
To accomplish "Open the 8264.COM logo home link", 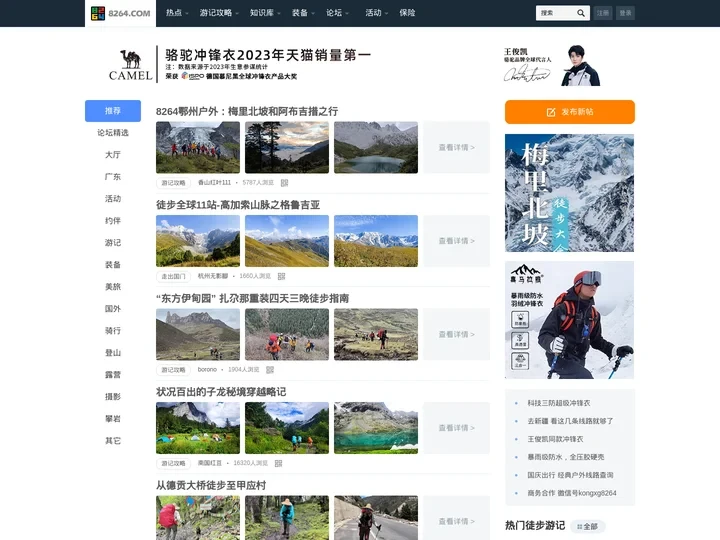I will click(120, 13).
